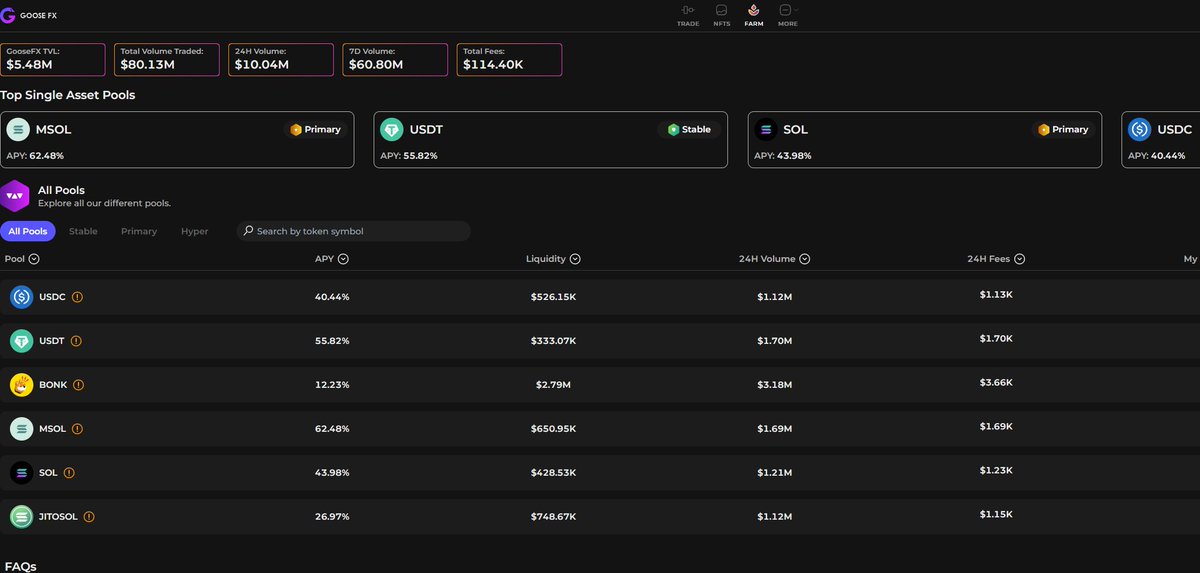Screen dimensions: 1200x573
Task: Open the Farm section icon
Action: point(754,10)
